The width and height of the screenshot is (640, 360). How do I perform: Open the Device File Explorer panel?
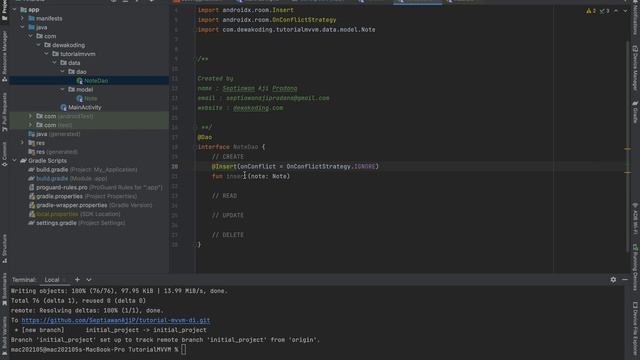click(635, 329)
